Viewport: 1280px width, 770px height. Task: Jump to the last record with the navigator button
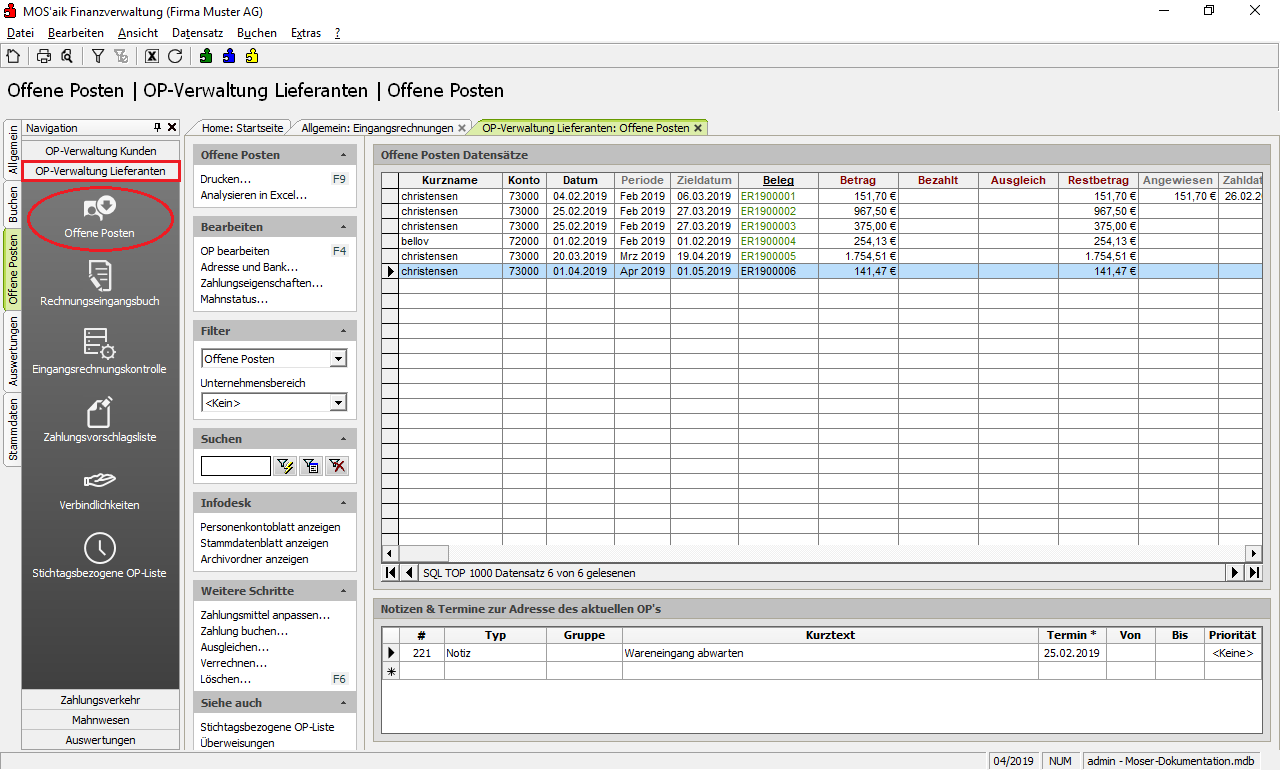[1252, 573]
